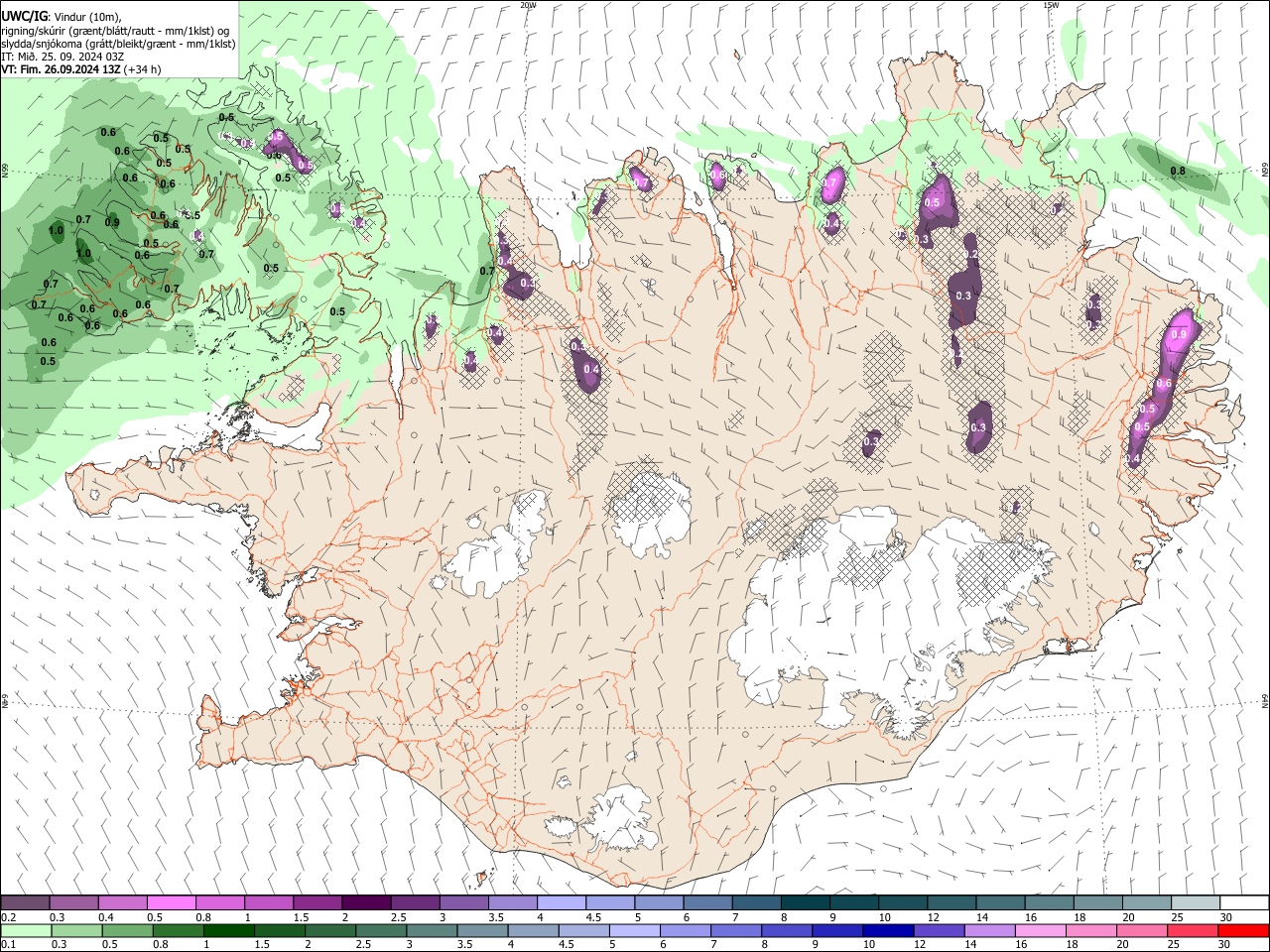Click the "VT: Fim. 26.09.2024 13Z" valid time text
1270x952 pixels.
coord(62,69)
